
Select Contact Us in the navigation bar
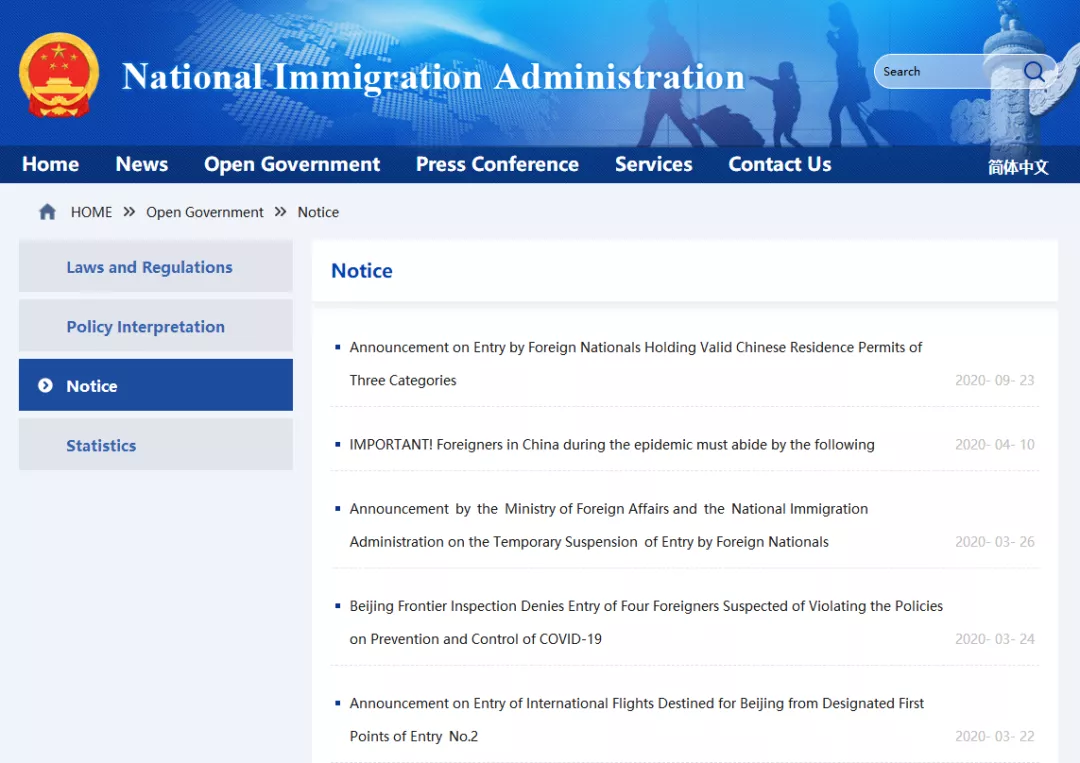(779, 165)
